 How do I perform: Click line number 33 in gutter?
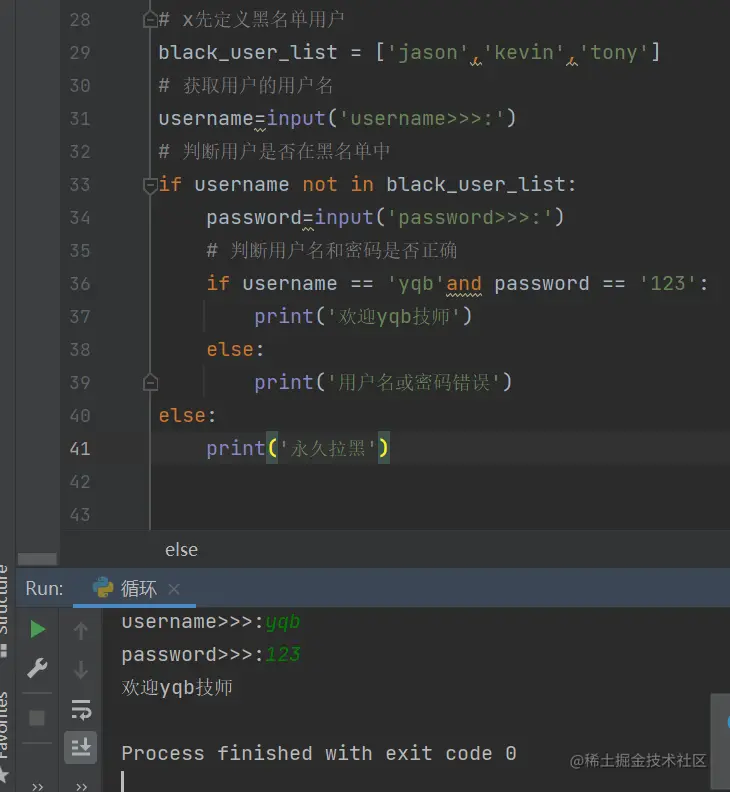pos(80,184)
